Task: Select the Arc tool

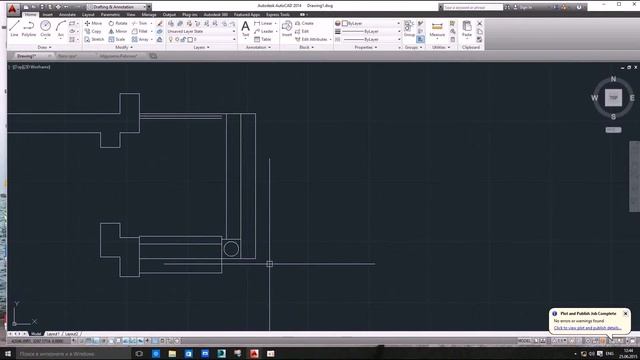Action: 60,29
